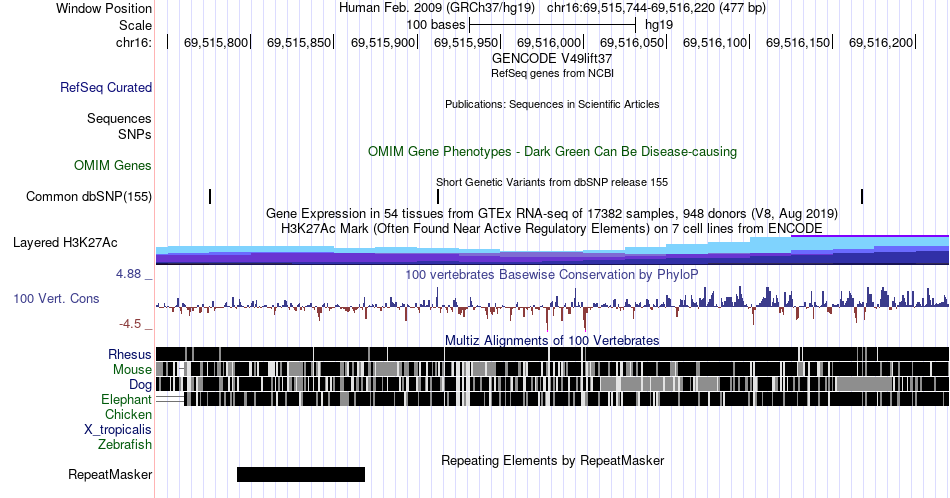The image size is (950, 498).
Task: Click the 69,516,200 ruler coordinate
Action: point(880,42)
